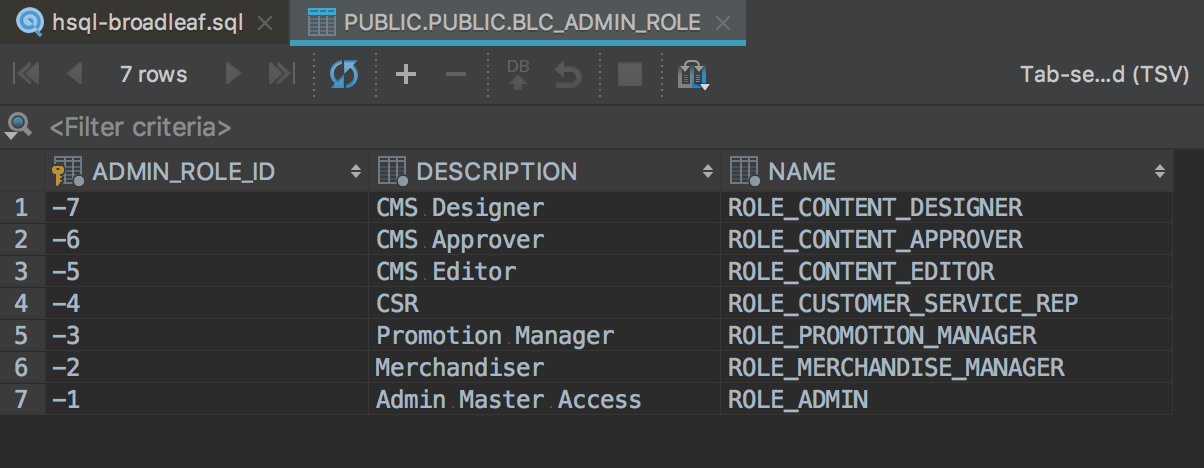The width and height of the screenshot is (1204, 468).
Task: Click the filter search magnifier icon
Action: [x=19, y=126]
